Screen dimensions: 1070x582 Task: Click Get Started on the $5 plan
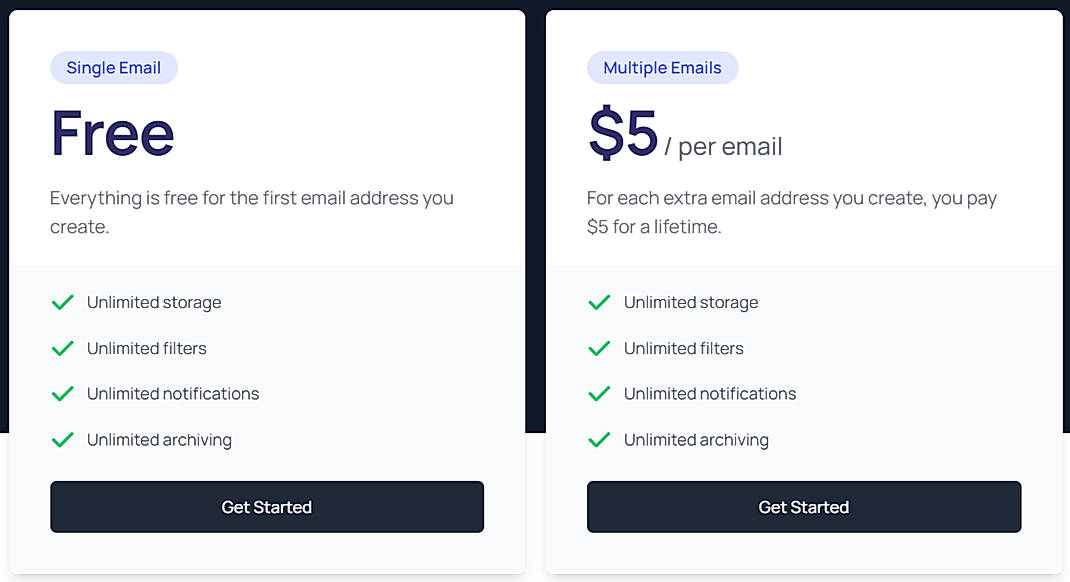pyautogui.click(x=803, y=507)
